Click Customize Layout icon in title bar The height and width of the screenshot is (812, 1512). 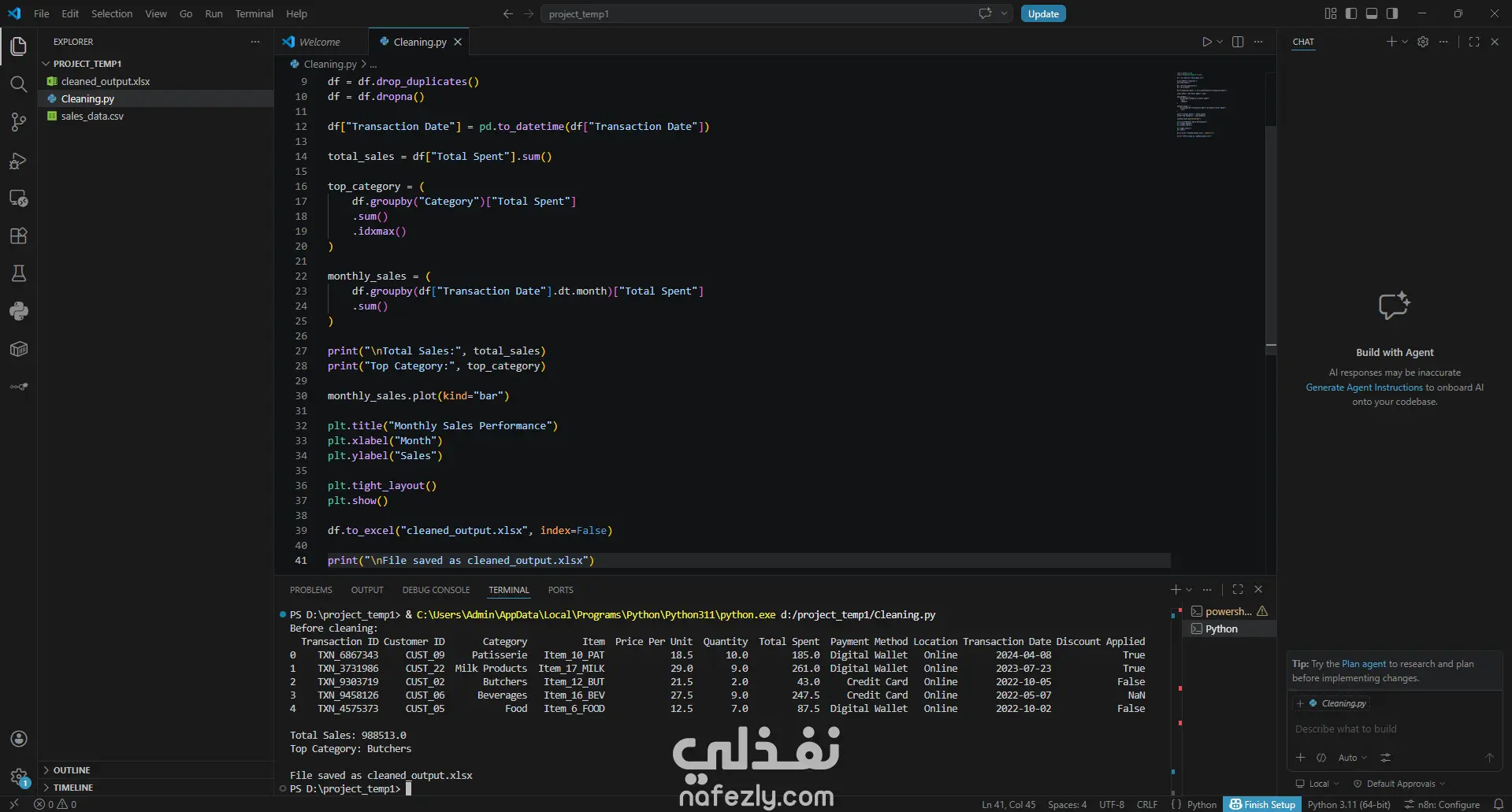click(1331, 13)
